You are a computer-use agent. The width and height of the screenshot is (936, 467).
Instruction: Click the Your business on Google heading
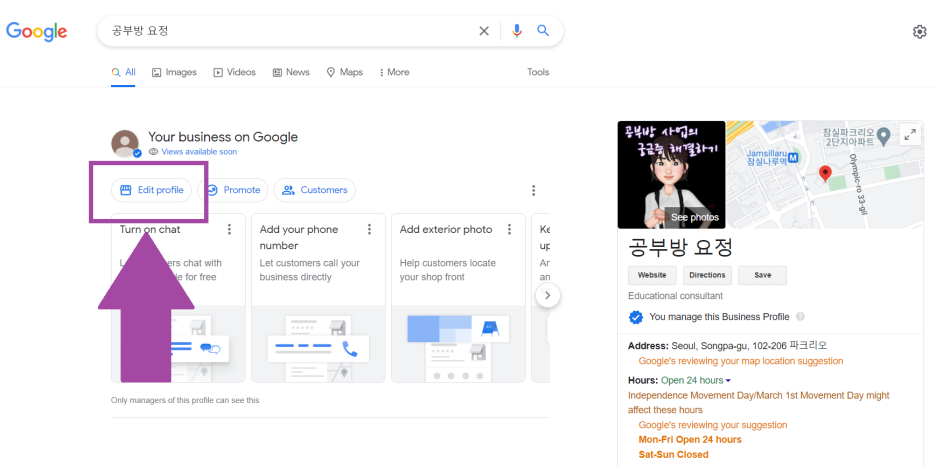coord(223,137)
